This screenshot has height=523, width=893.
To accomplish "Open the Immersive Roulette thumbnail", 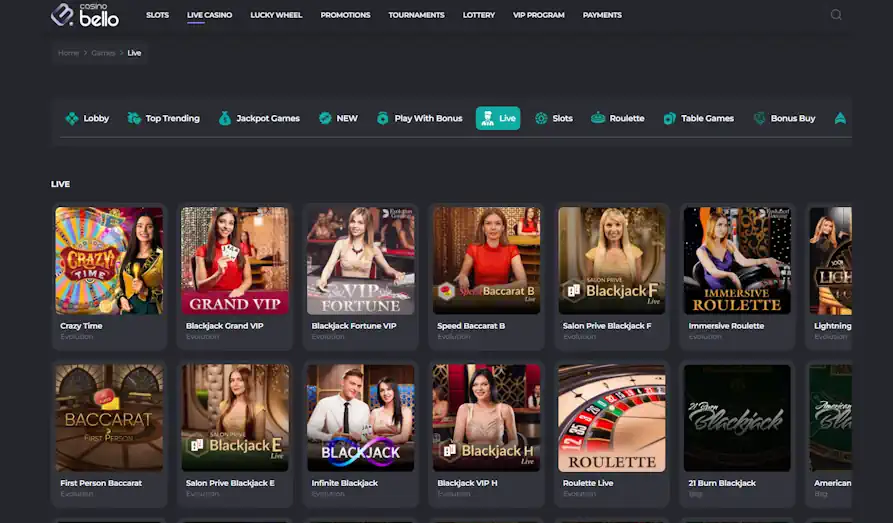I will coord(737,260).
